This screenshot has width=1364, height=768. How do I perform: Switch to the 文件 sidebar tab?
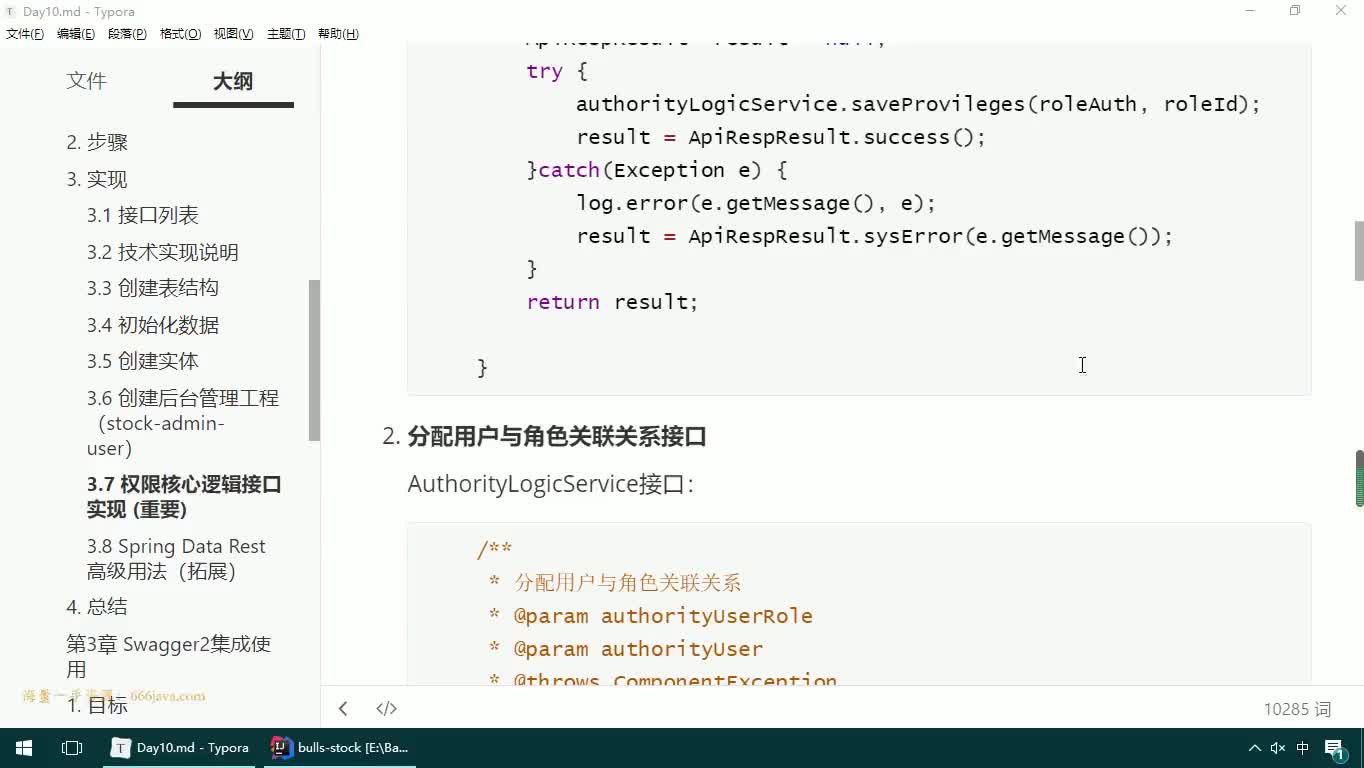tap(86, 81)
